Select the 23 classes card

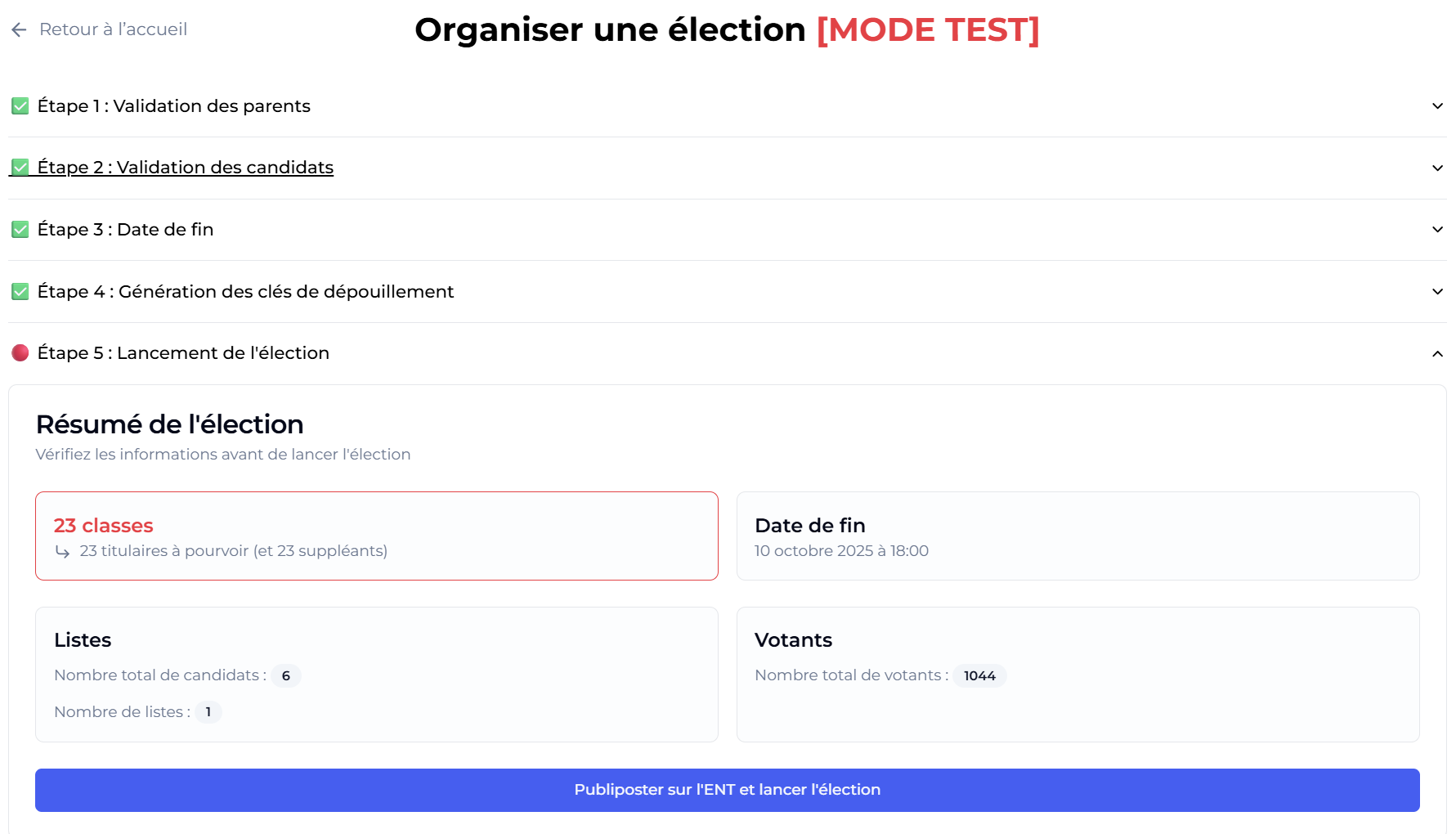point(376,536)
